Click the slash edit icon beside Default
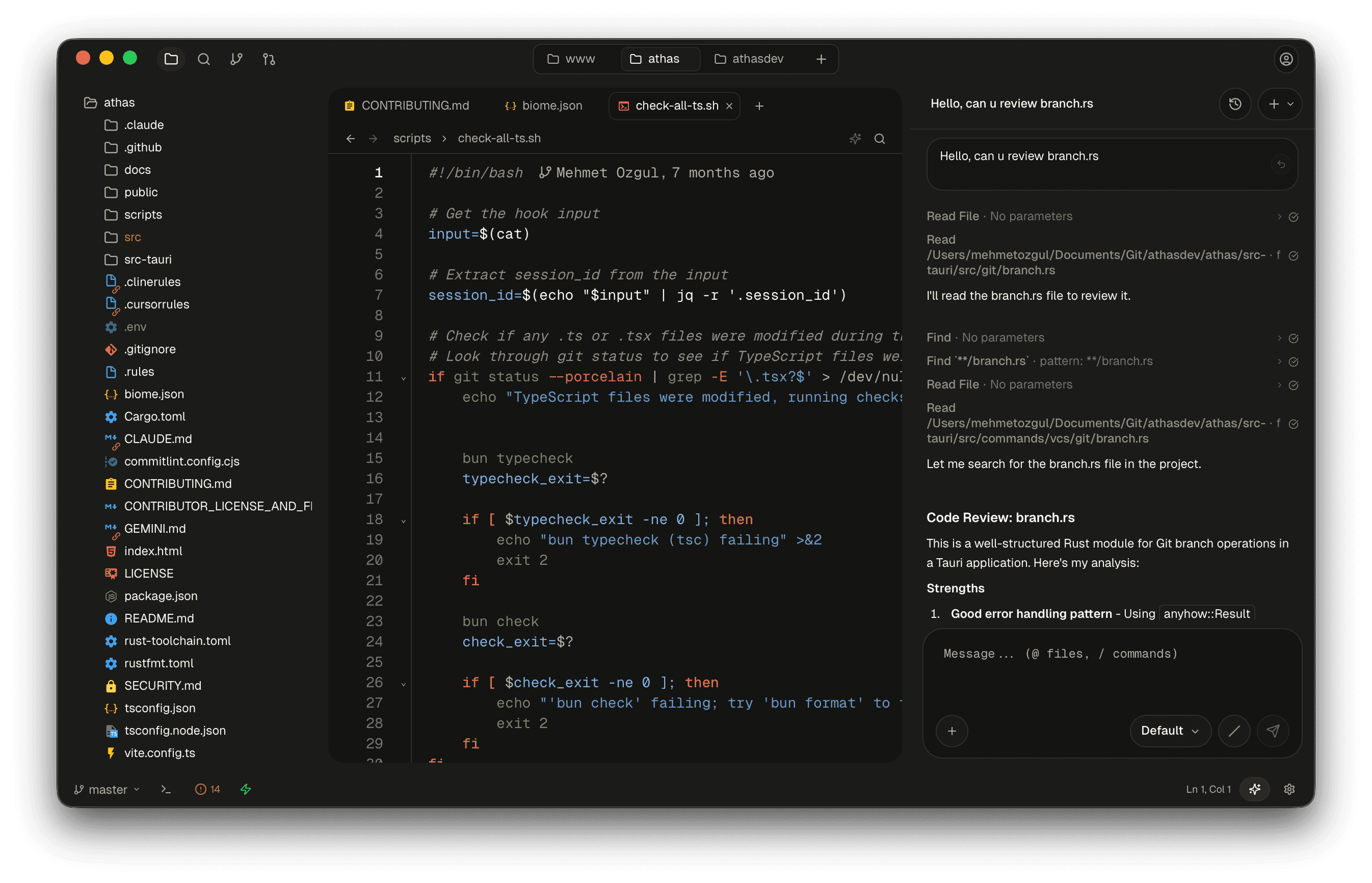Viewport: 1372px width, 883px height. [1234, 731]
